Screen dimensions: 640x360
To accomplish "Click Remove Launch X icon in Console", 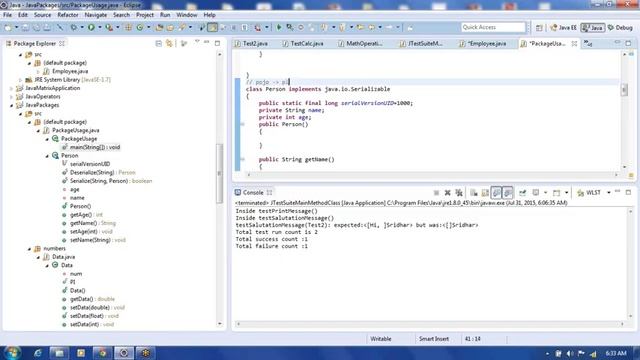I will [x=448, y=193].
